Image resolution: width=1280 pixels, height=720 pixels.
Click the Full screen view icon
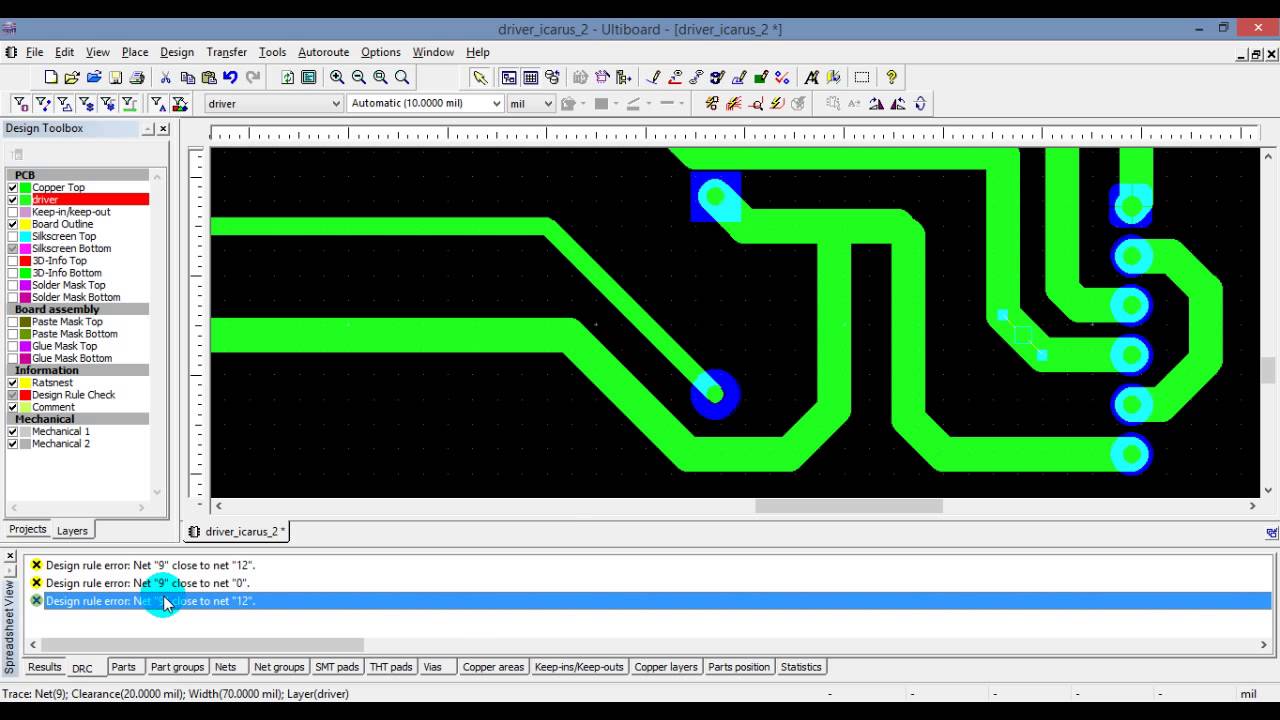coord(309,77)
